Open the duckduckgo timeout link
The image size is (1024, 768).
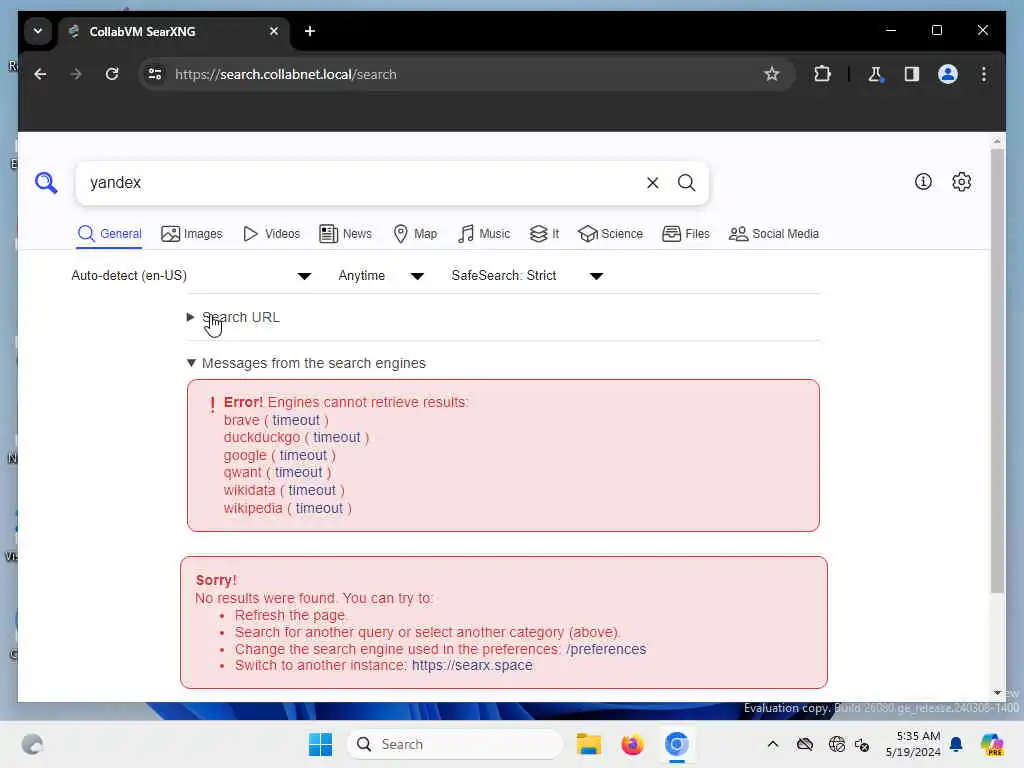tap(336, 438)
